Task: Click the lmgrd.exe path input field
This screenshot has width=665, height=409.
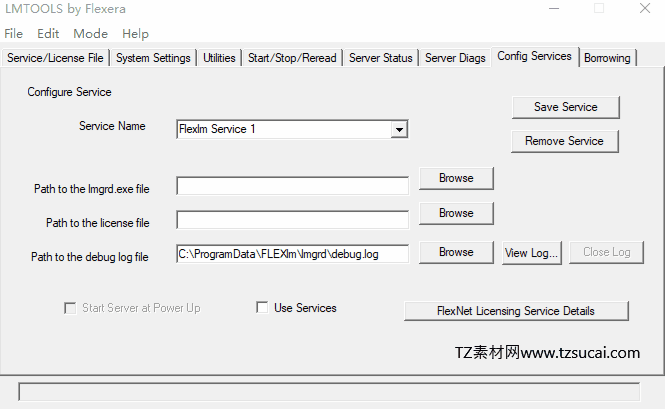Action: tap(293, 186)
